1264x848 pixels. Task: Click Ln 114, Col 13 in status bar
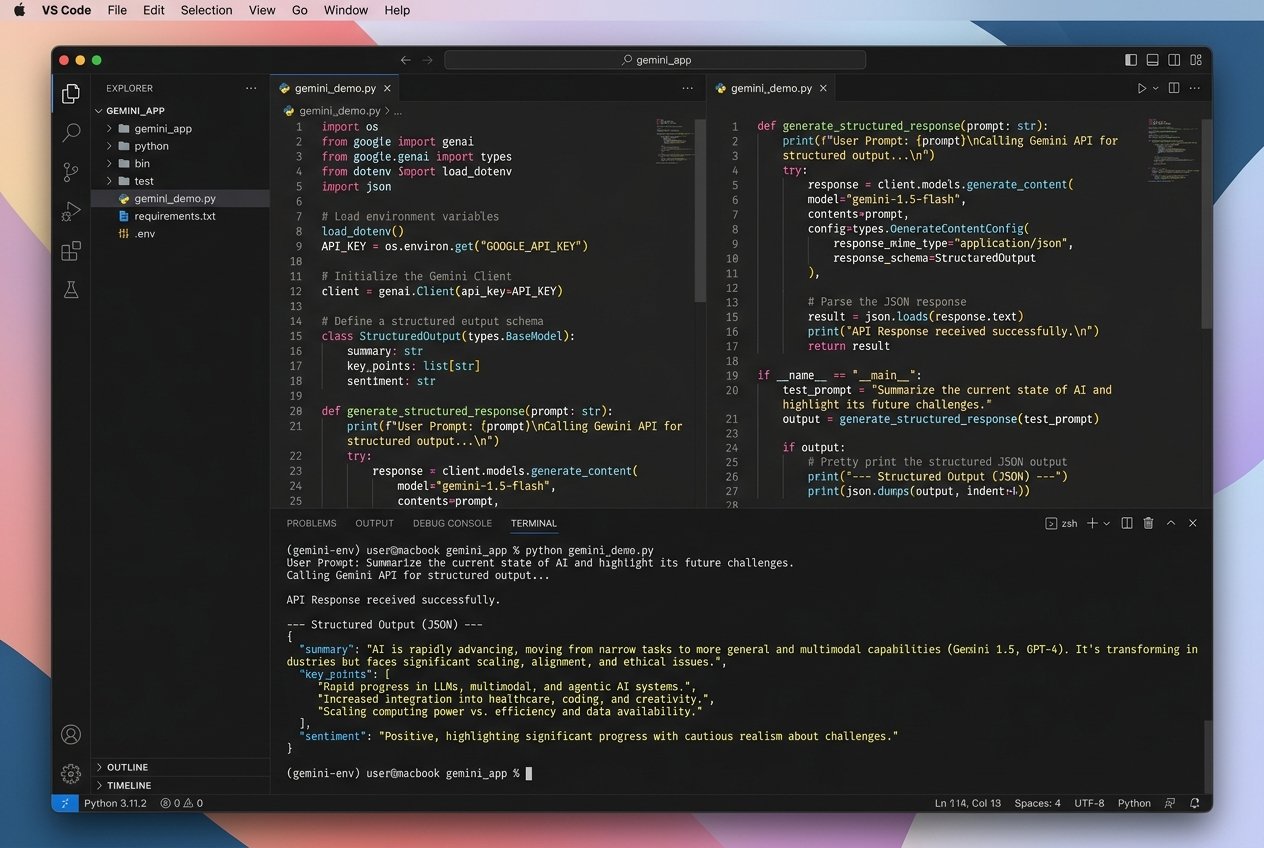pos(968,803)
